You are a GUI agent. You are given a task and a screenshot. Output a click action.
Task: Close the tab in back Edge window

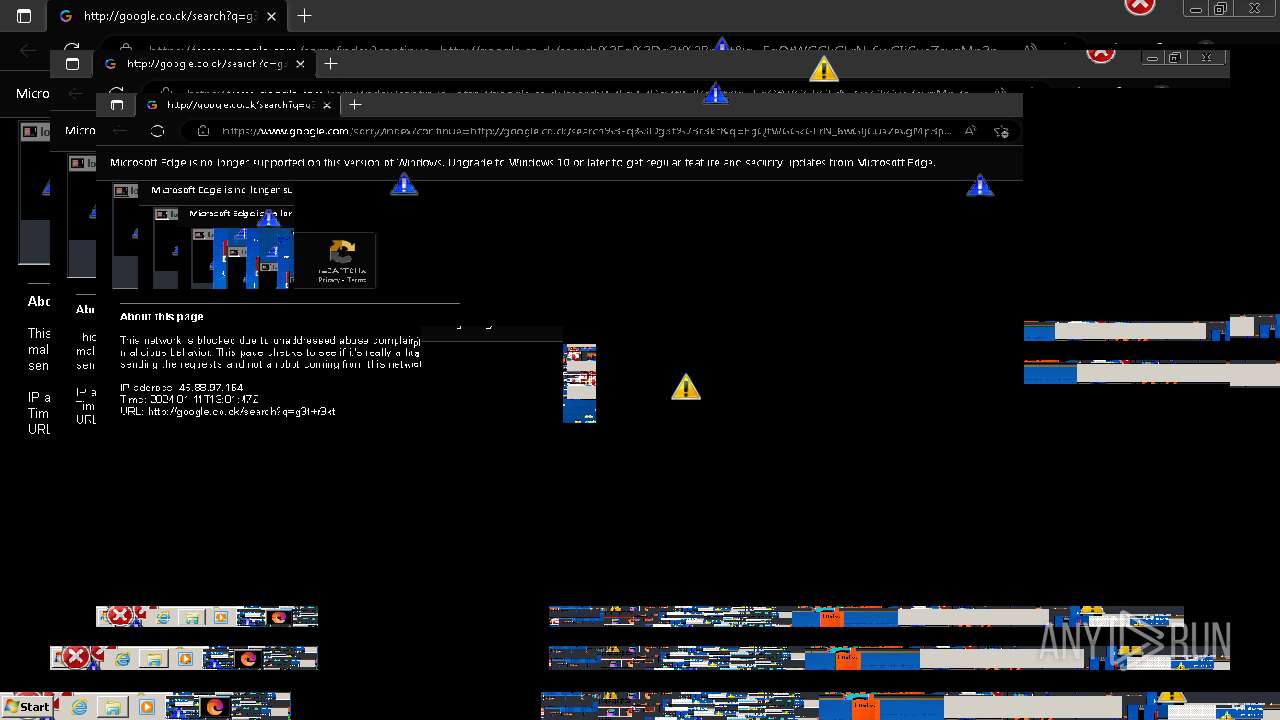point(272,16)
